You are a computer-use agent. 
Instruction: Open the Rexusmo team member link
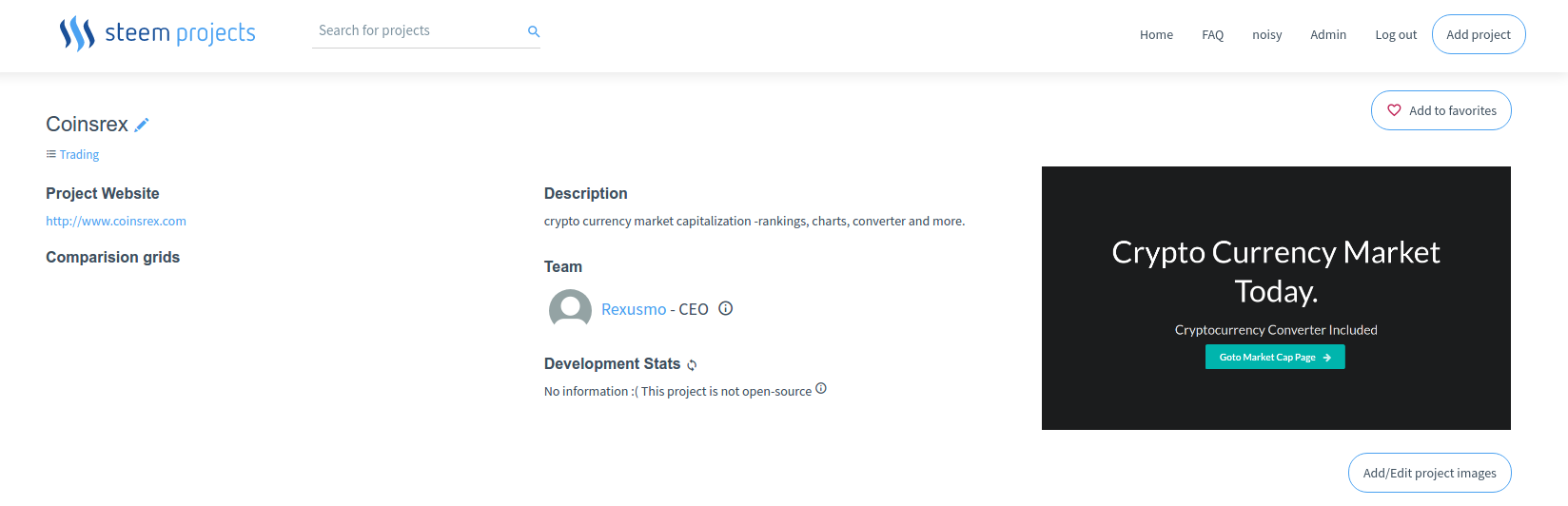coord(634,309)
